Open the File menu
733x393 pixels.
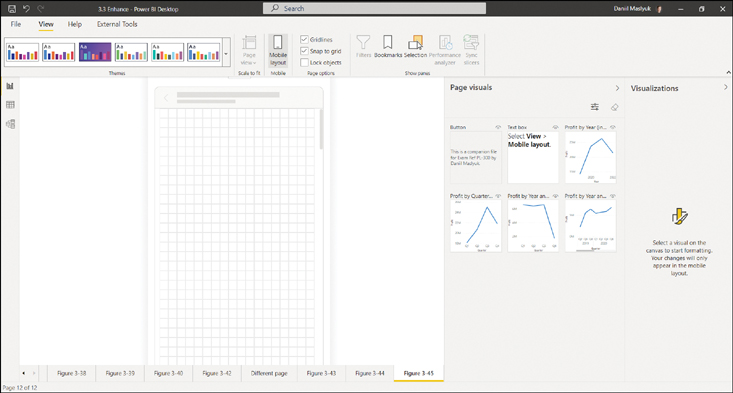point(16,24)
